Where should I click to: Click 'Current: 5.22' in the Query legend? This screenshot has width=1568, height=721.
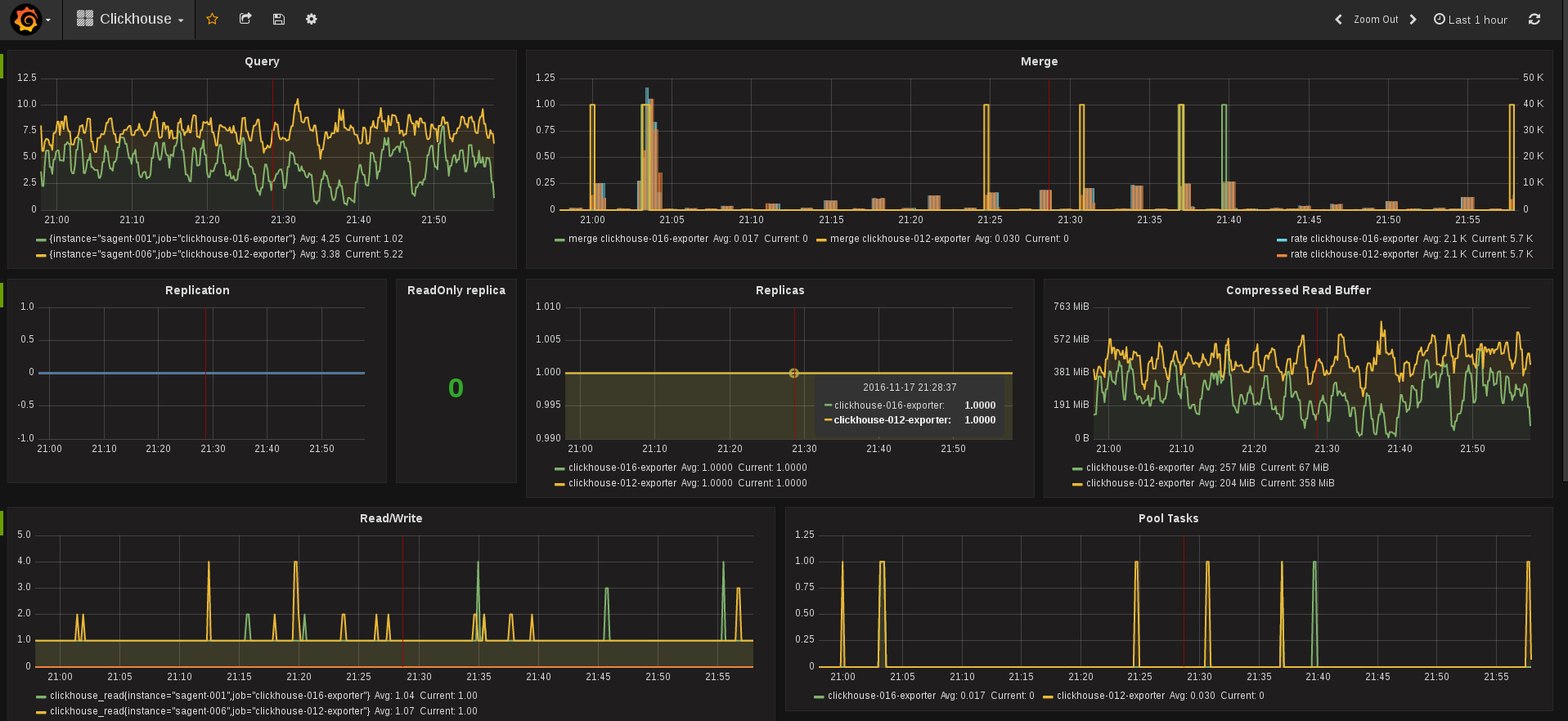(374, 254)
